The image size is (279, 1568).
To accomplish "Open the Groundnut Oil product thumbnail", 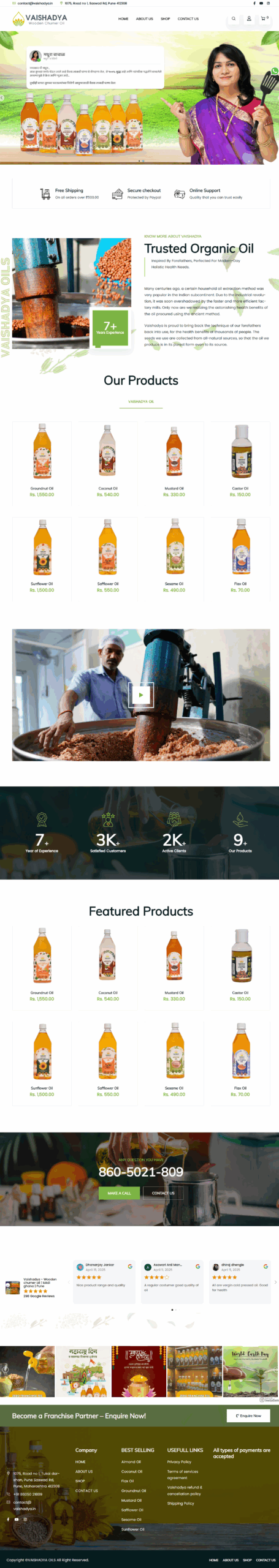I will (x=42, y=451).
